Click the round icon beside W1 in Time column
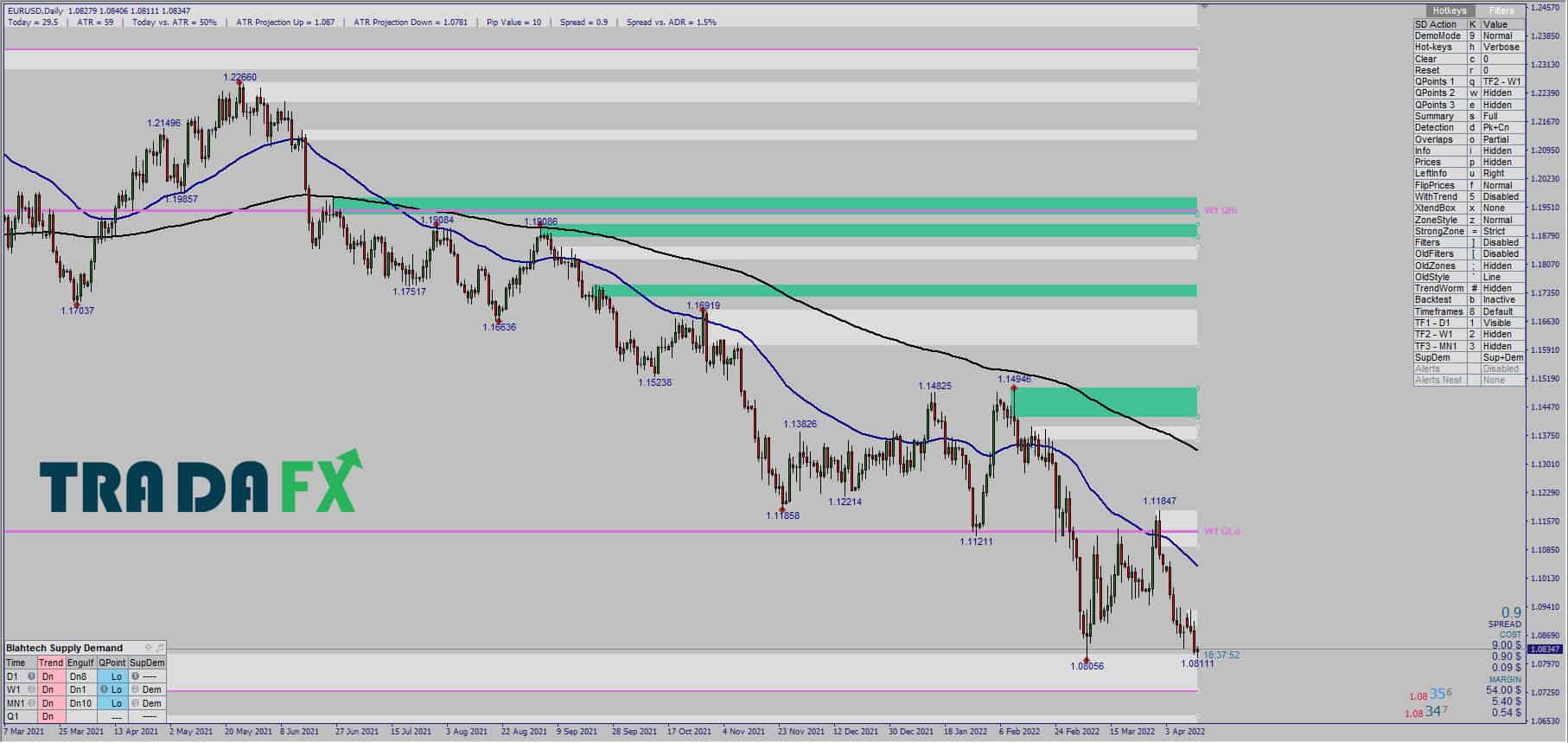 32,689
